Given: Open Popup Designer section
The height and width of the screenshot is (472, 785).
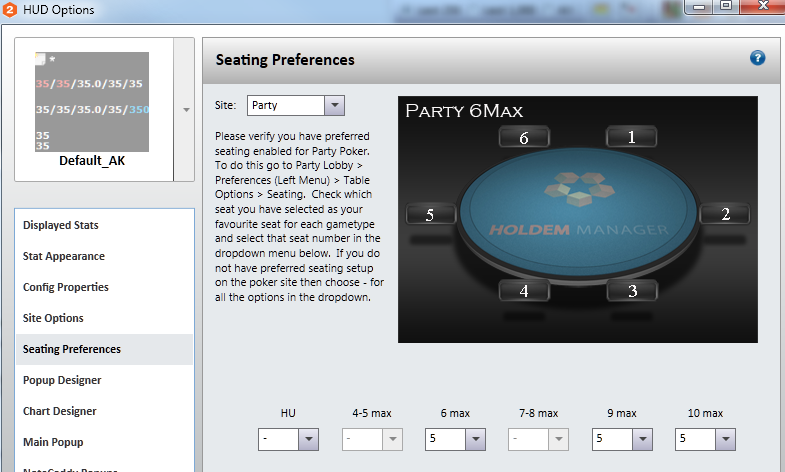Looking at the screenshot, I should pos(105,380).
